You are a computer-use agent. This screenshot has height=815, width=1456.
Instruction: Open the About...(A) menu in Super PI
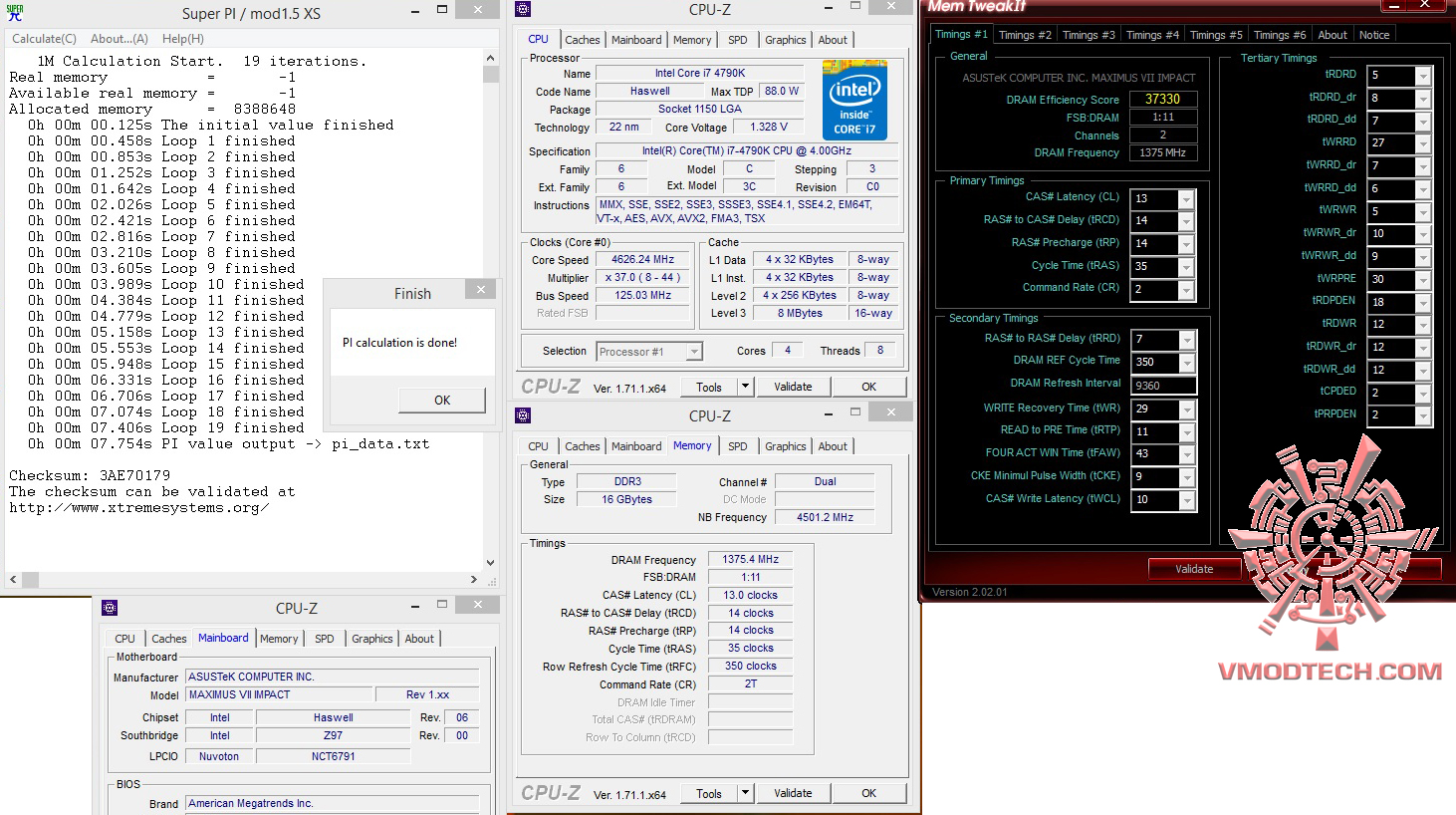(120, 39)
